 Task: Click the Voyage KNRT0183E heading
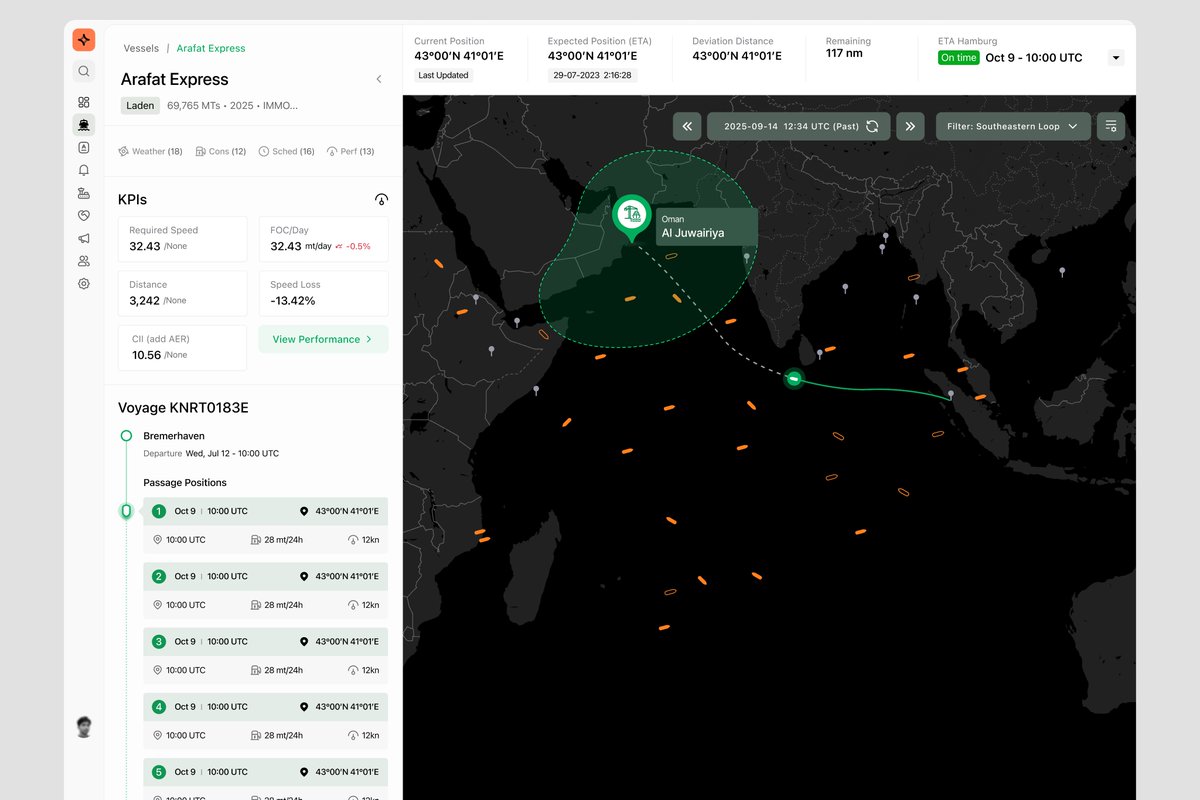coord(183,408)
